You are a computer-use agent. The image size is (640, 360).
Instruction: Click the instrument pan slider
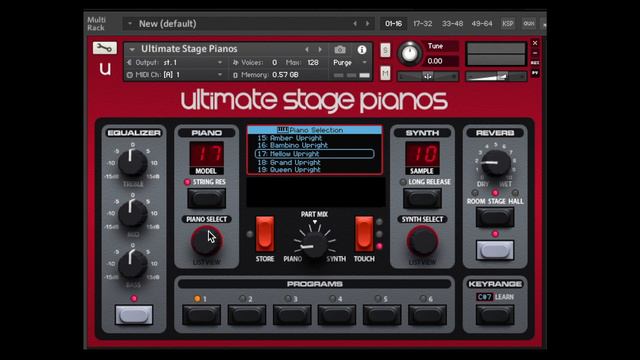click(428, 76)
